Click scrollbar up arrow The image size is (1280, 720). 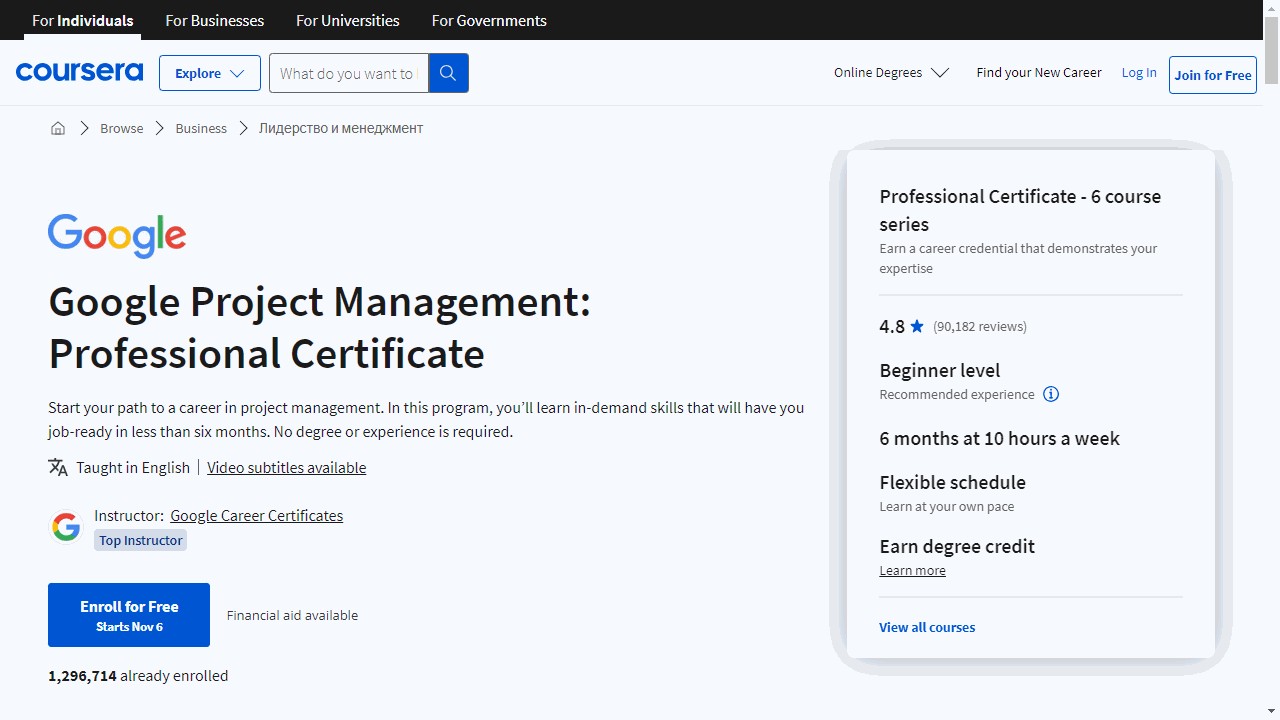point(1272,8)
